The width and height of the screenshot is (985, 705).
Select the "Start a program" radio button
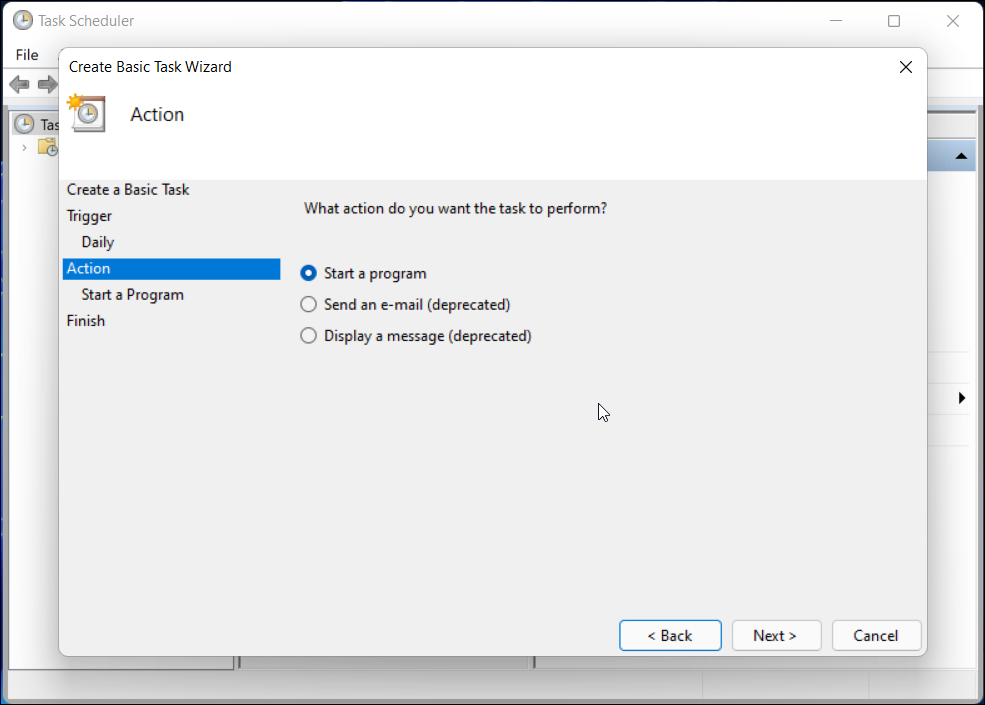coord(308,273)
